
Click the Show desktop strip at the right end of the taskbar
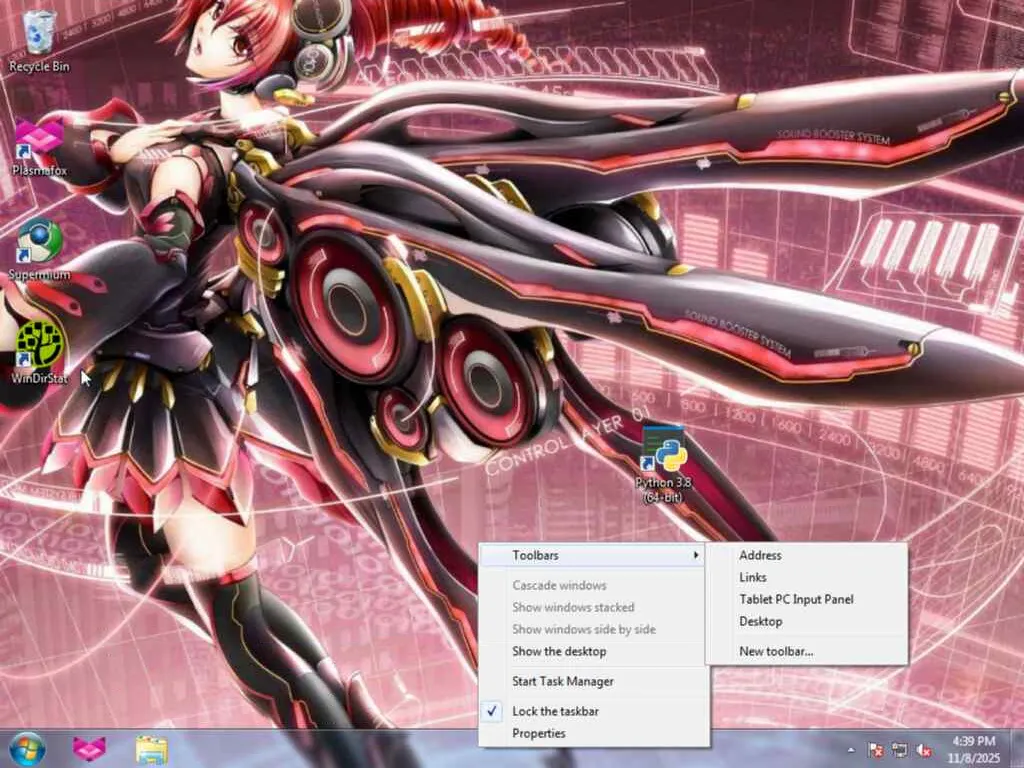tap(1017, 749)
